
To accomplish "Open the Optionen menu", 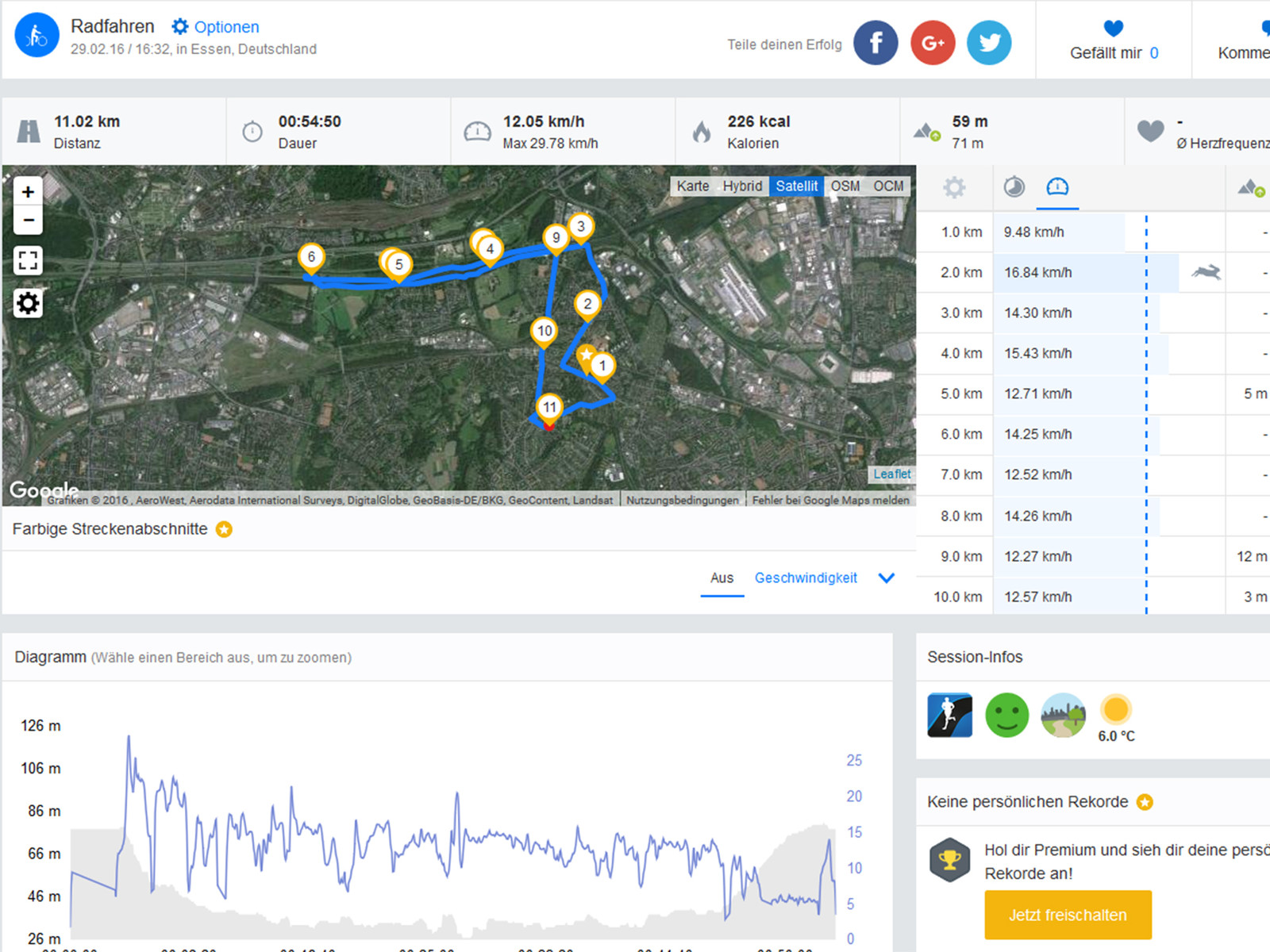I will click(x=216, y=27).
